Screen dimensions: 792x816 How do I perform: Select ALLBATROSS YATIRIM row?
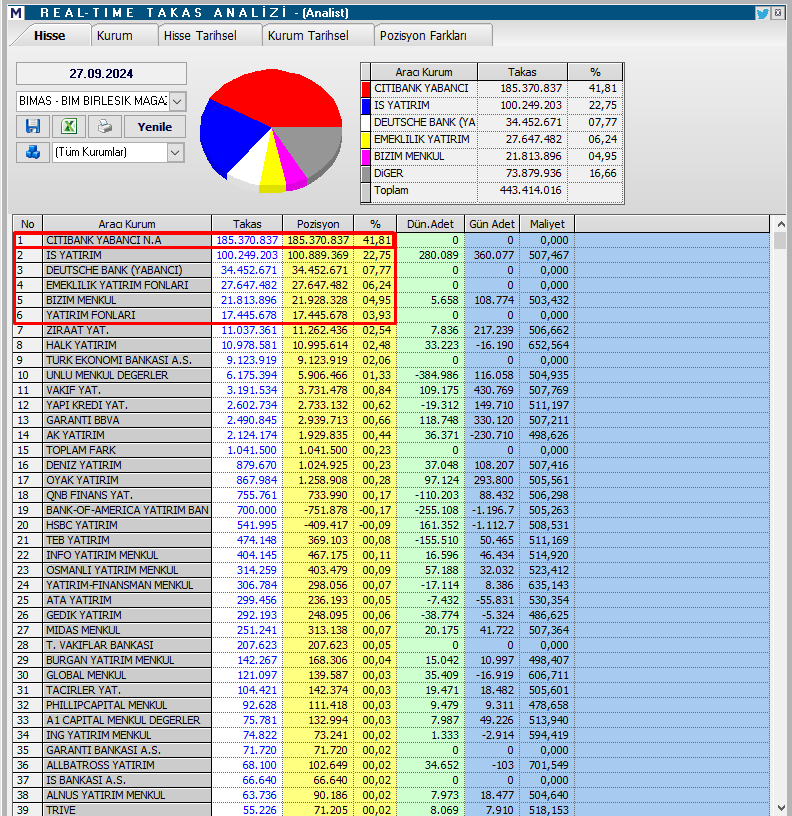point(391,765)
